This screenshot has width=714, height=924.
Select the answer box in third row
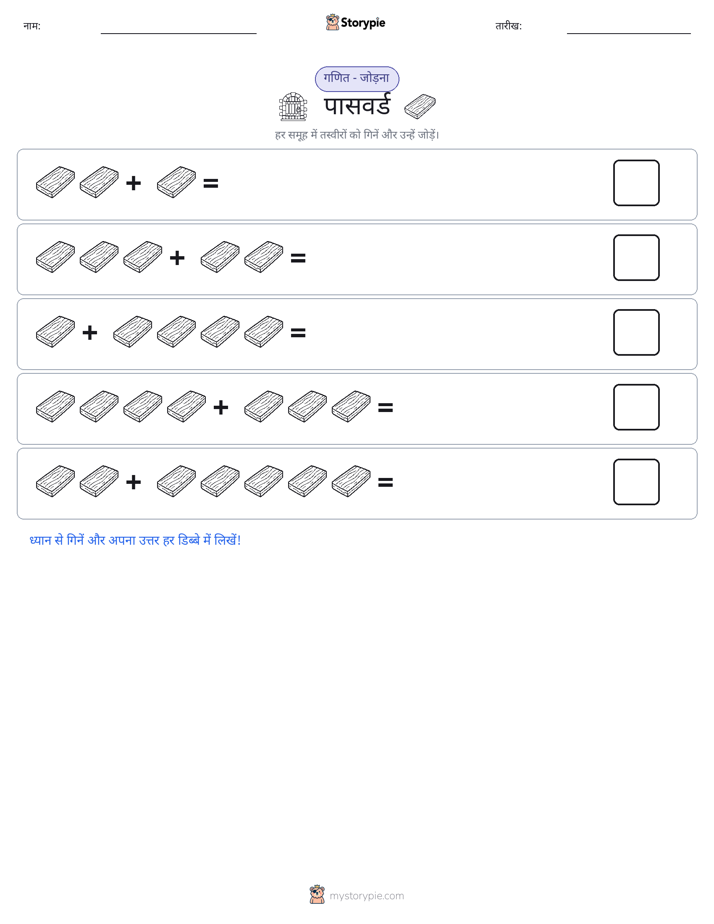click(x=636, y=332)
